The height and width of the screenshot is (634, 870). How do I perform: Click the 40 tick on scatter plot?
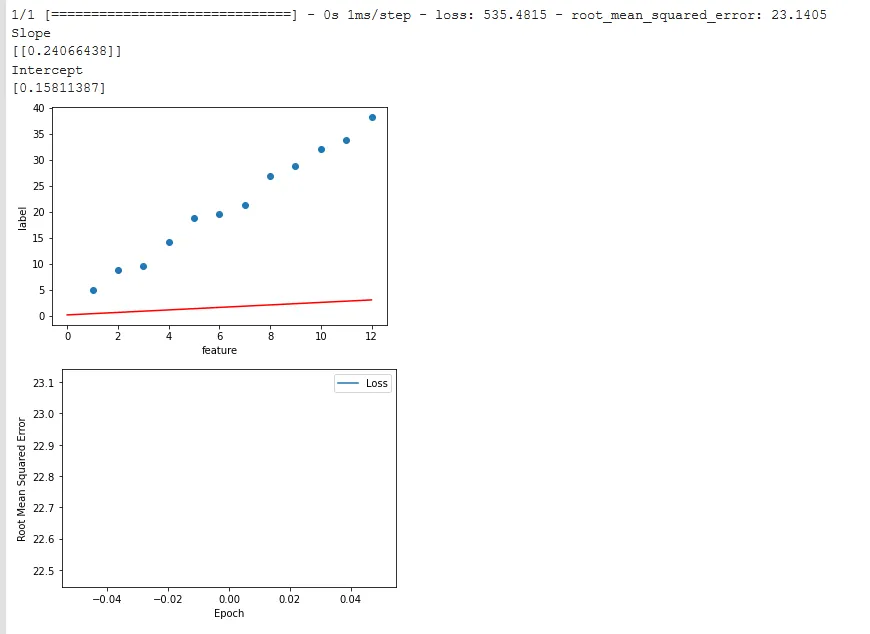point(39,108)
